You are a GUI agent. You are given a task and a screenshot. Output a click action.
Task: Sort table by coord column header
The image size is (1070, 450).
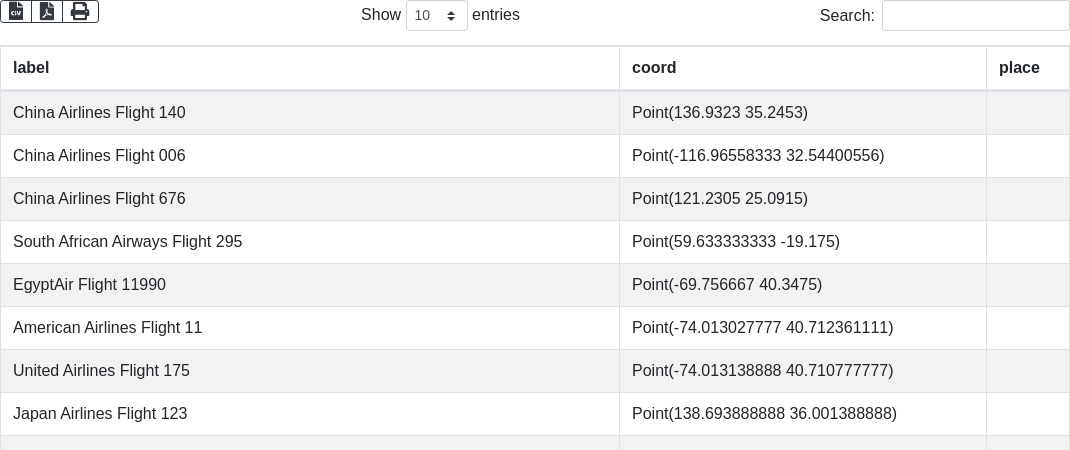[x=803, y=68]
